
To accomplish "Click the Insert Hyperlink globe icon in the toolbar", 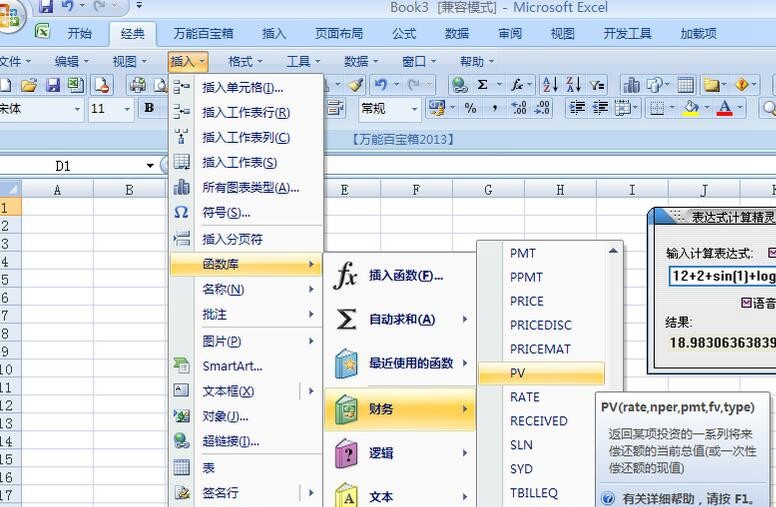I will point(460,86).
